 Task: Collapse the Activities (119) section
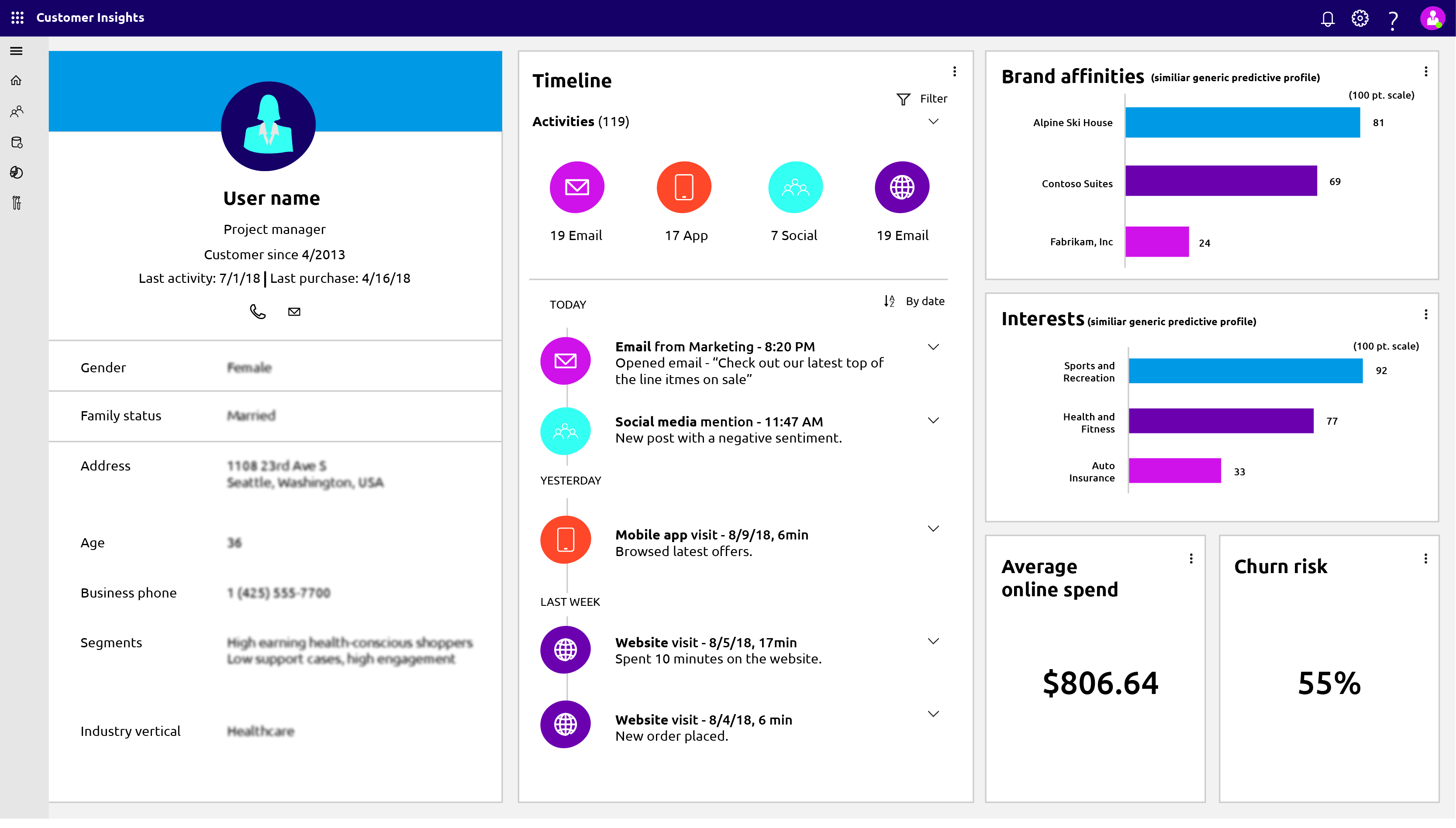[933, 122]
